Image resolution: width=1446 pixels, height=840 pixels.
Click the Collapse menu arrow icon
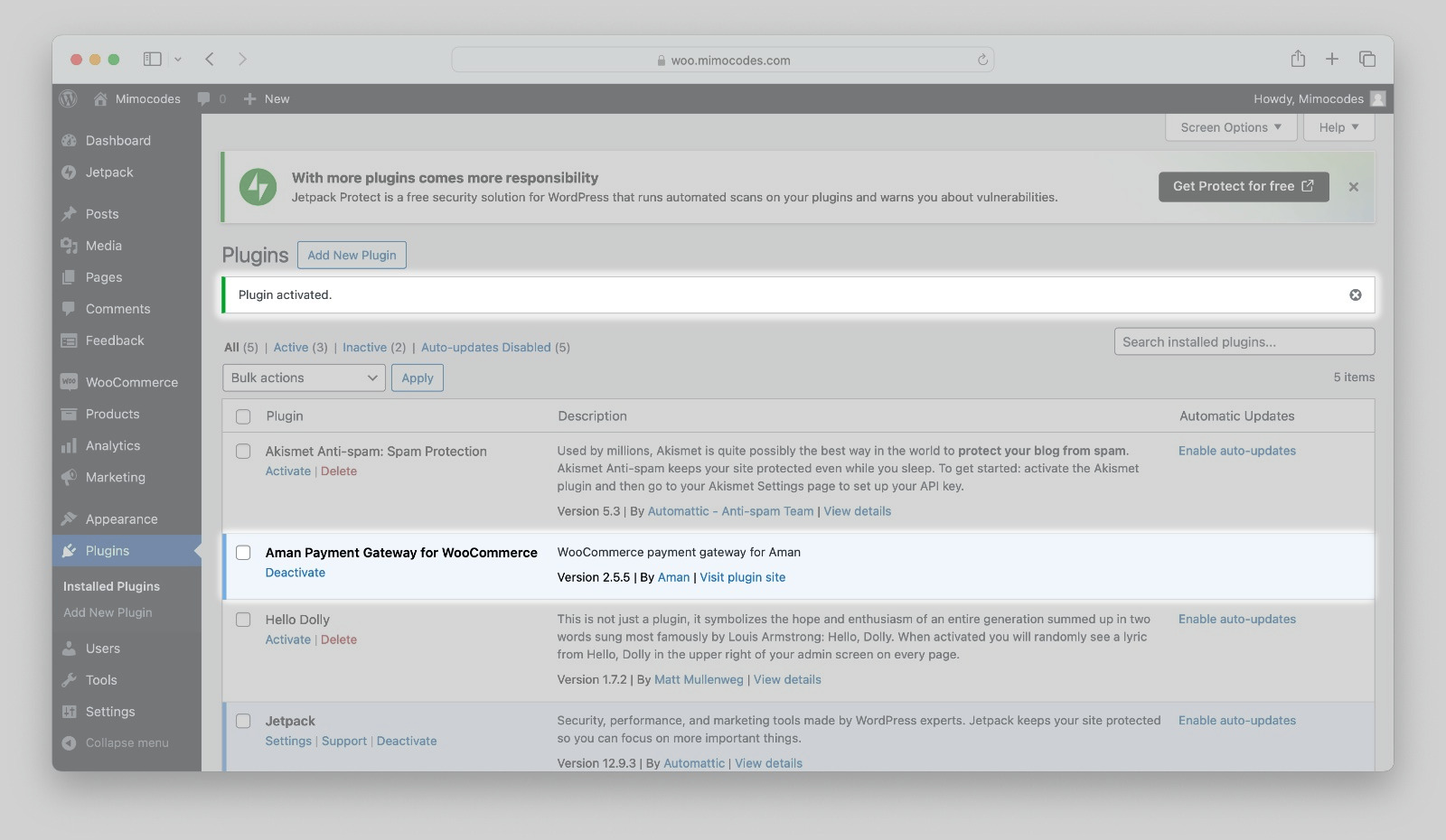(x=69, y=743)
